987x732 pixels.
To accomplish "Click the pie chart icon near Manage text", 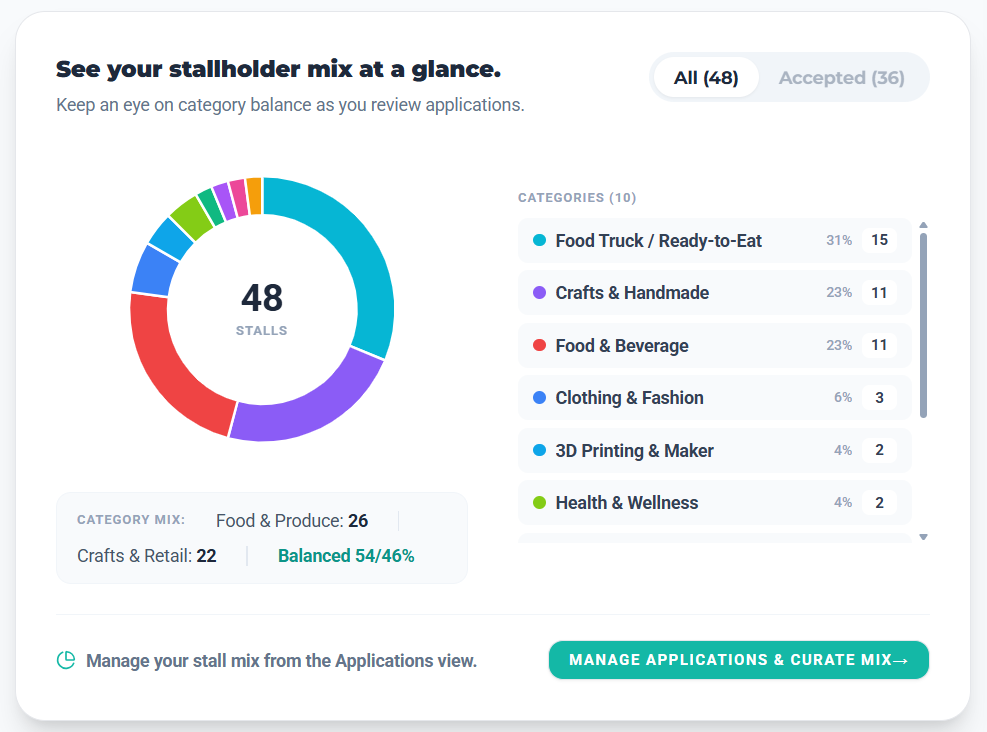I will [66, 660].
